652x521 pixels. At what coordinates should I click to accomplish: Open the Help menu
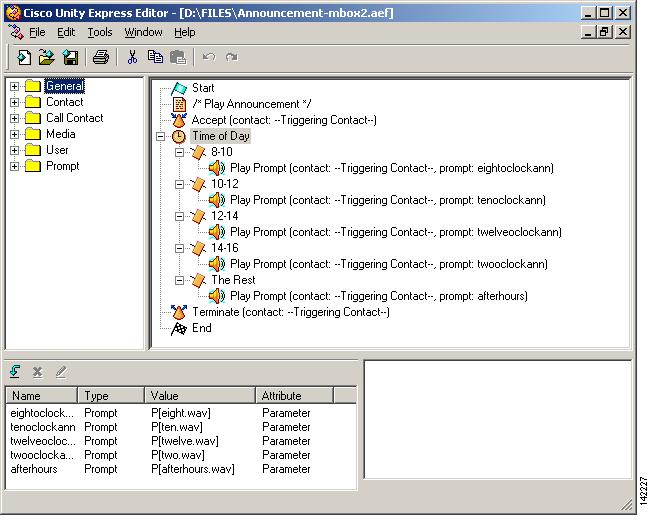(185, 32)
